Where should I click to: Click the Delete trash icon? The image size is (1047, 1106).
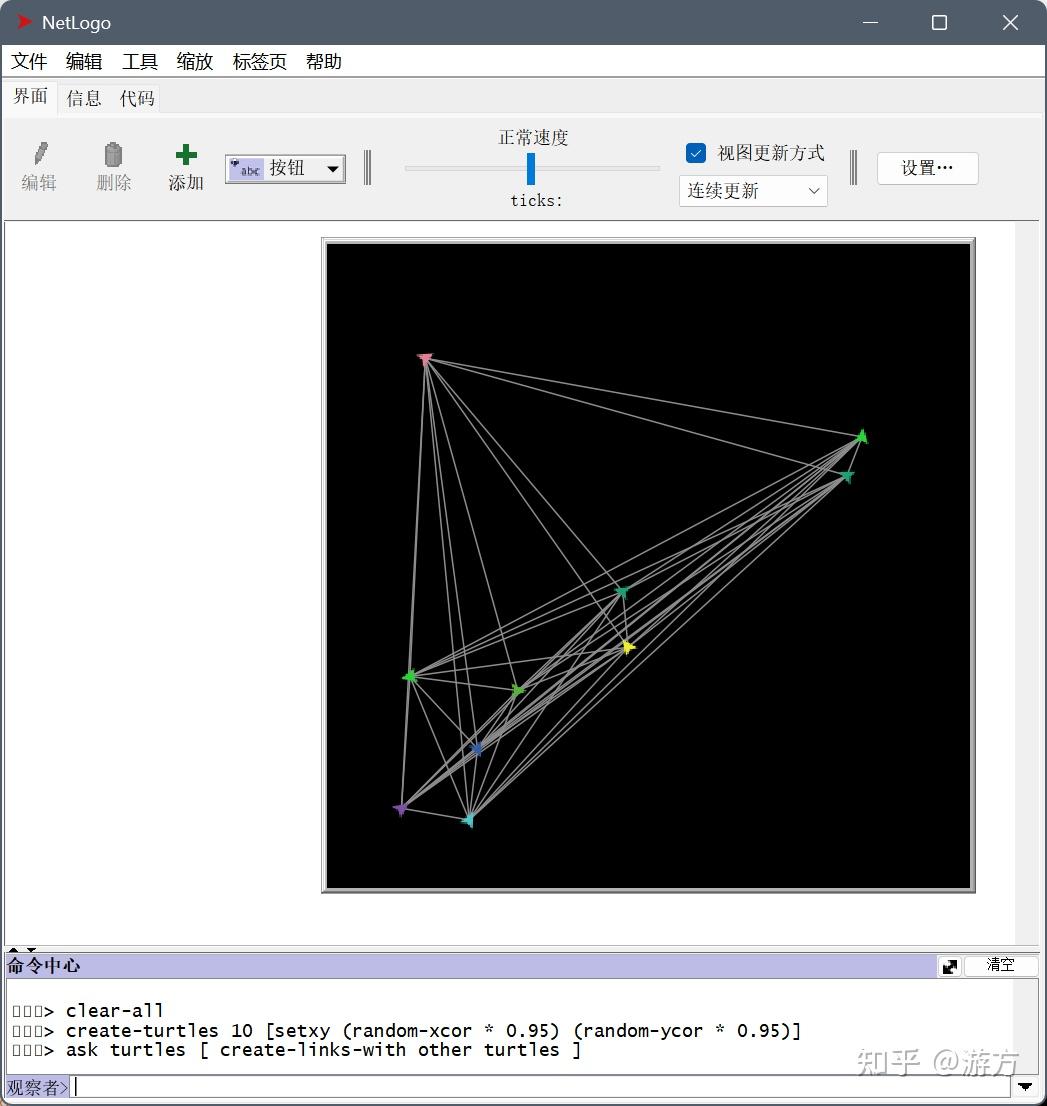point(113,154)
